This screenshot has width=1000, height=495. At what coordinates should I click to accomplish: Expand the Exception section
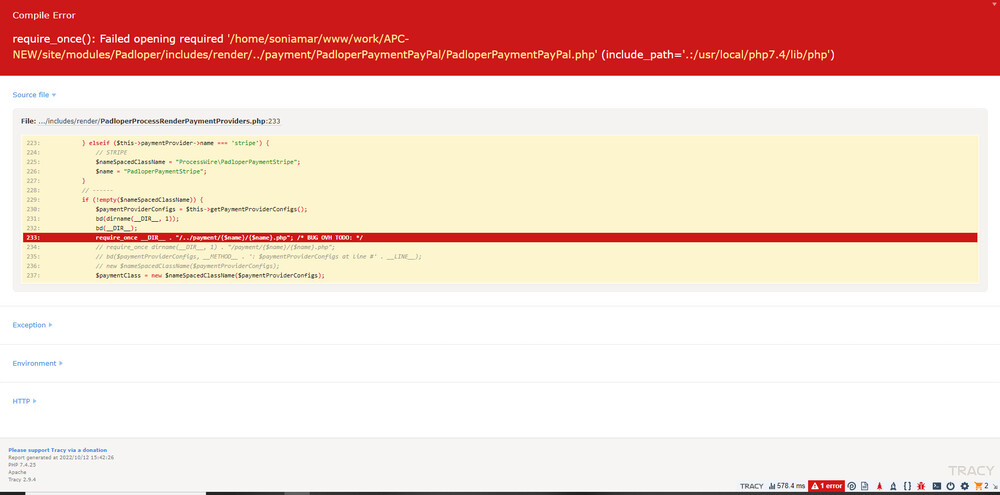coord(32,325)
